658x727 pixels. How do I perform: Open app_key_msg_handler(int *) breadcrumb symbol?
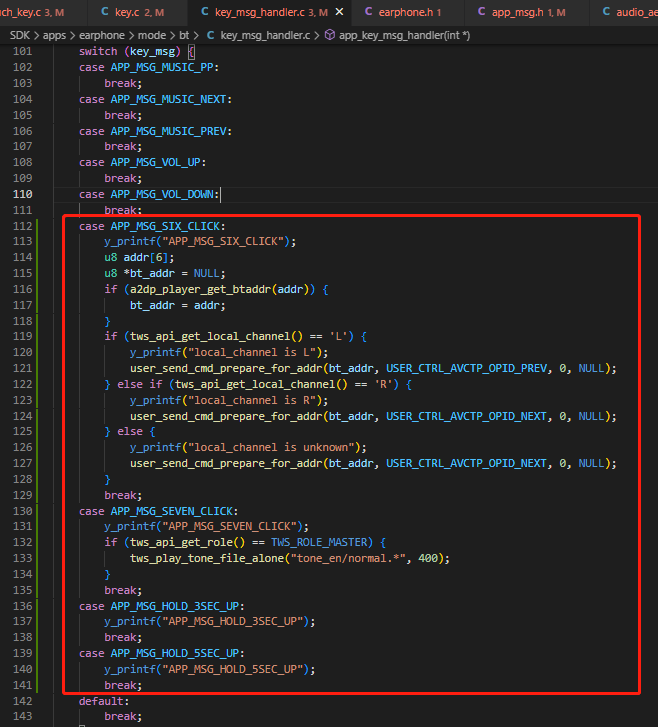[404, 35]
